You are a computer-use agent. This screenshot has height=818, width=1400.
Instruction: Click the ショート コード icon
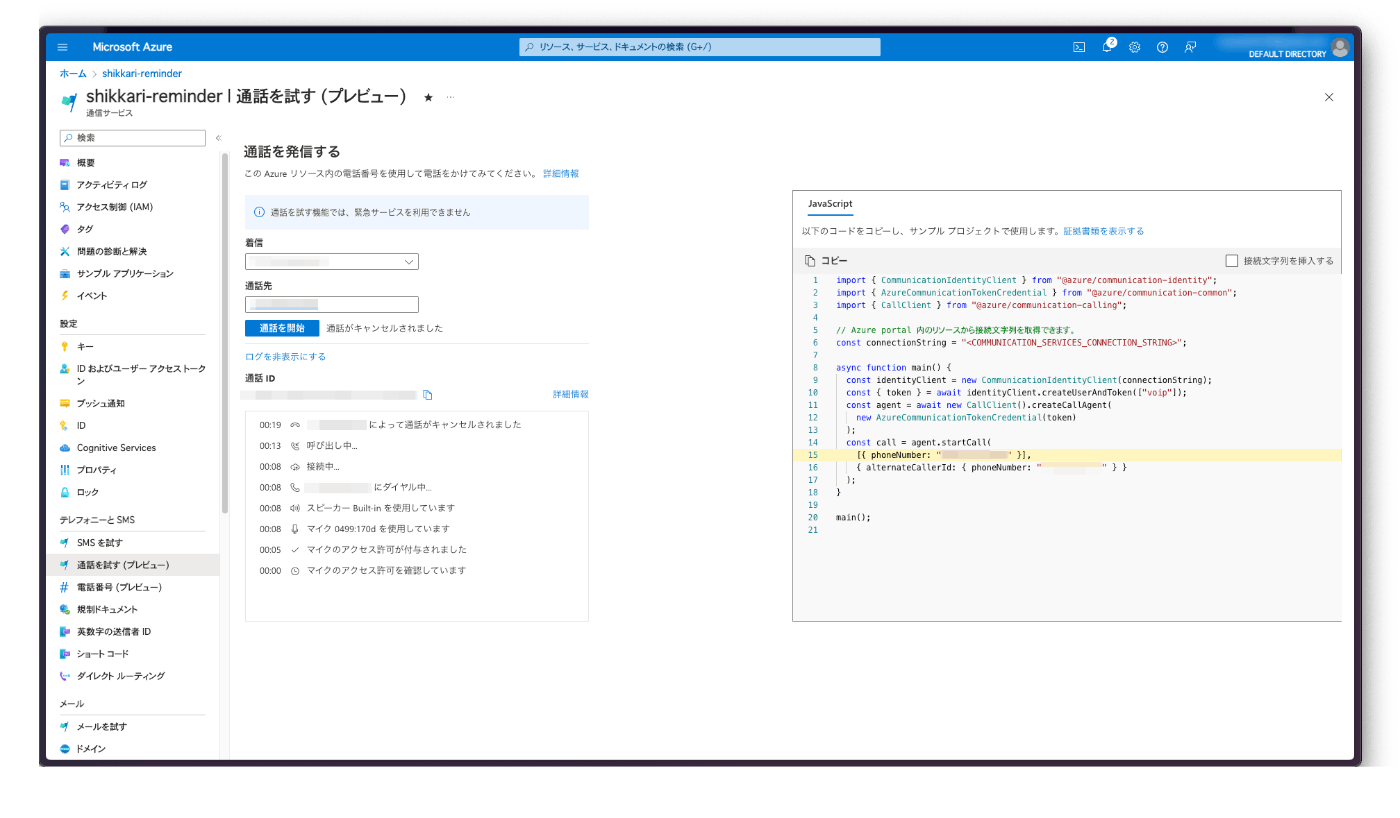pos(65,654)
